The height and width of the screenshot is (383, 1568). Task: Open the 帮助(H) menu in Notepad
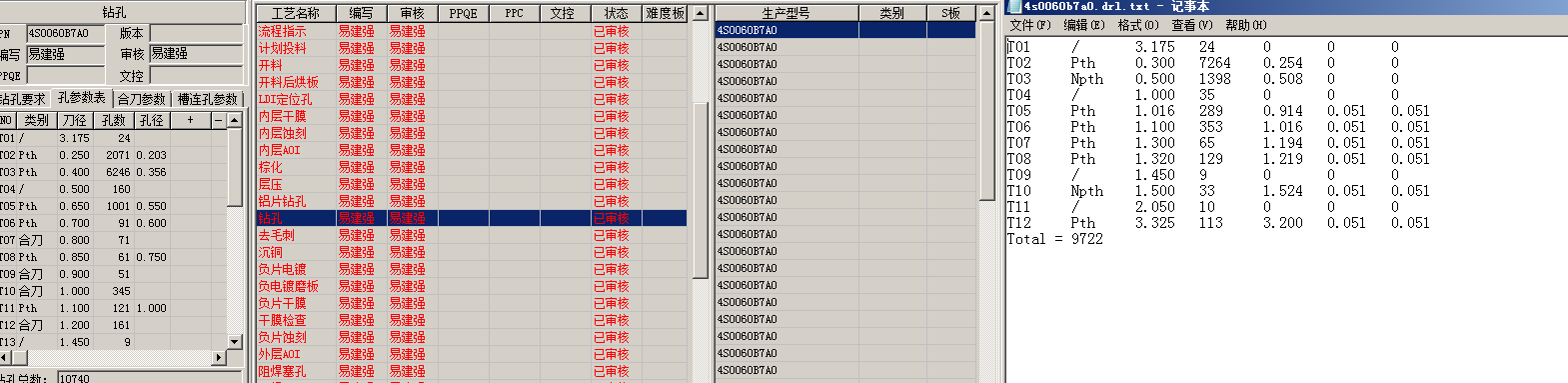1245,25
